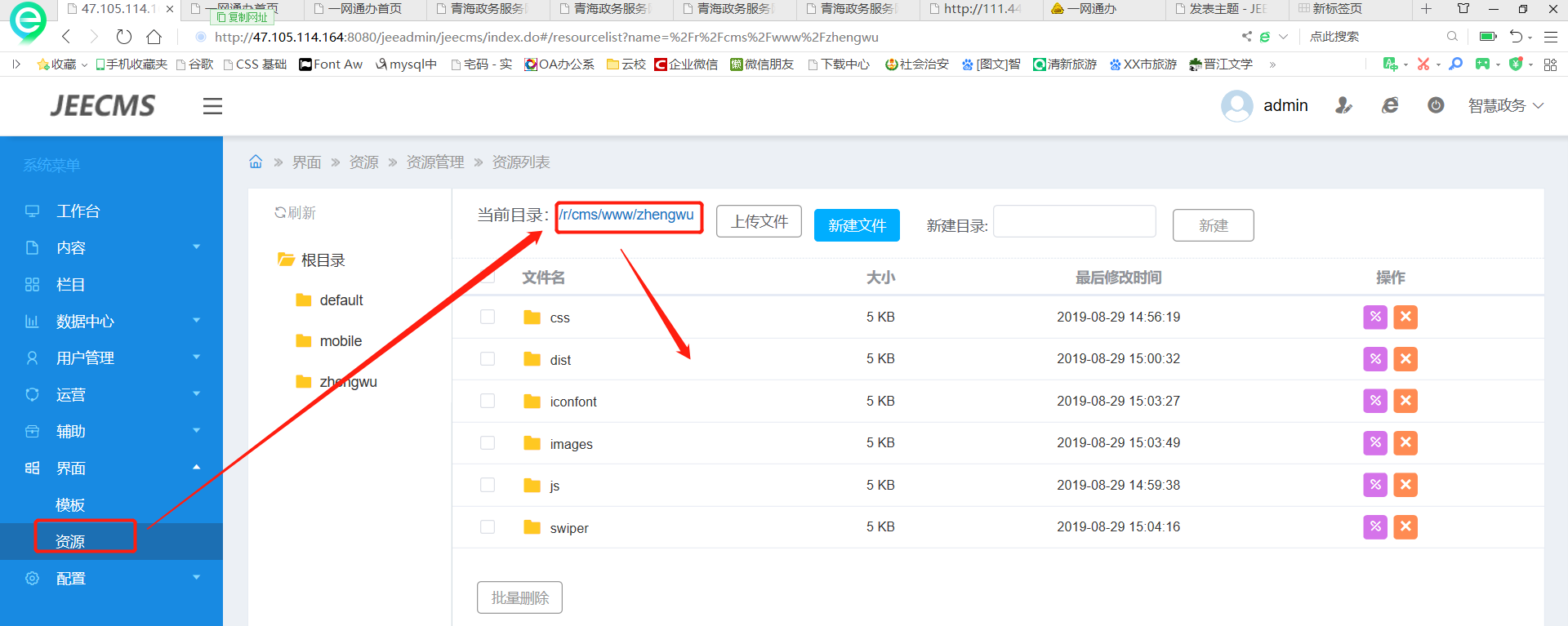
Task: Click the power logout icon in header
Action: [1436, 105]
